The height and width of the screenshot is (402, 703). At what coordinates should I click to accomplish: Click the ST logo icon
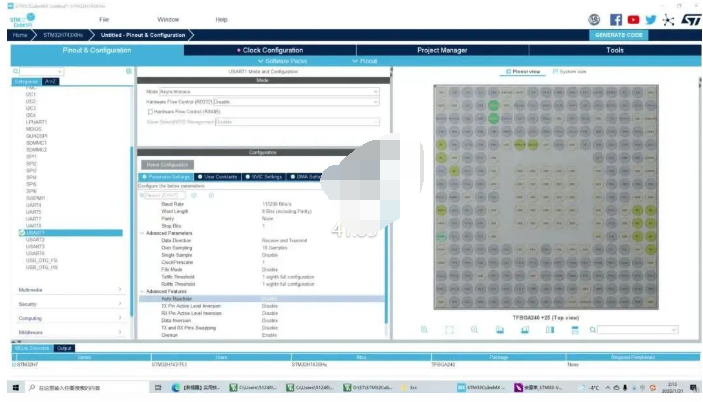pos(690,20)
